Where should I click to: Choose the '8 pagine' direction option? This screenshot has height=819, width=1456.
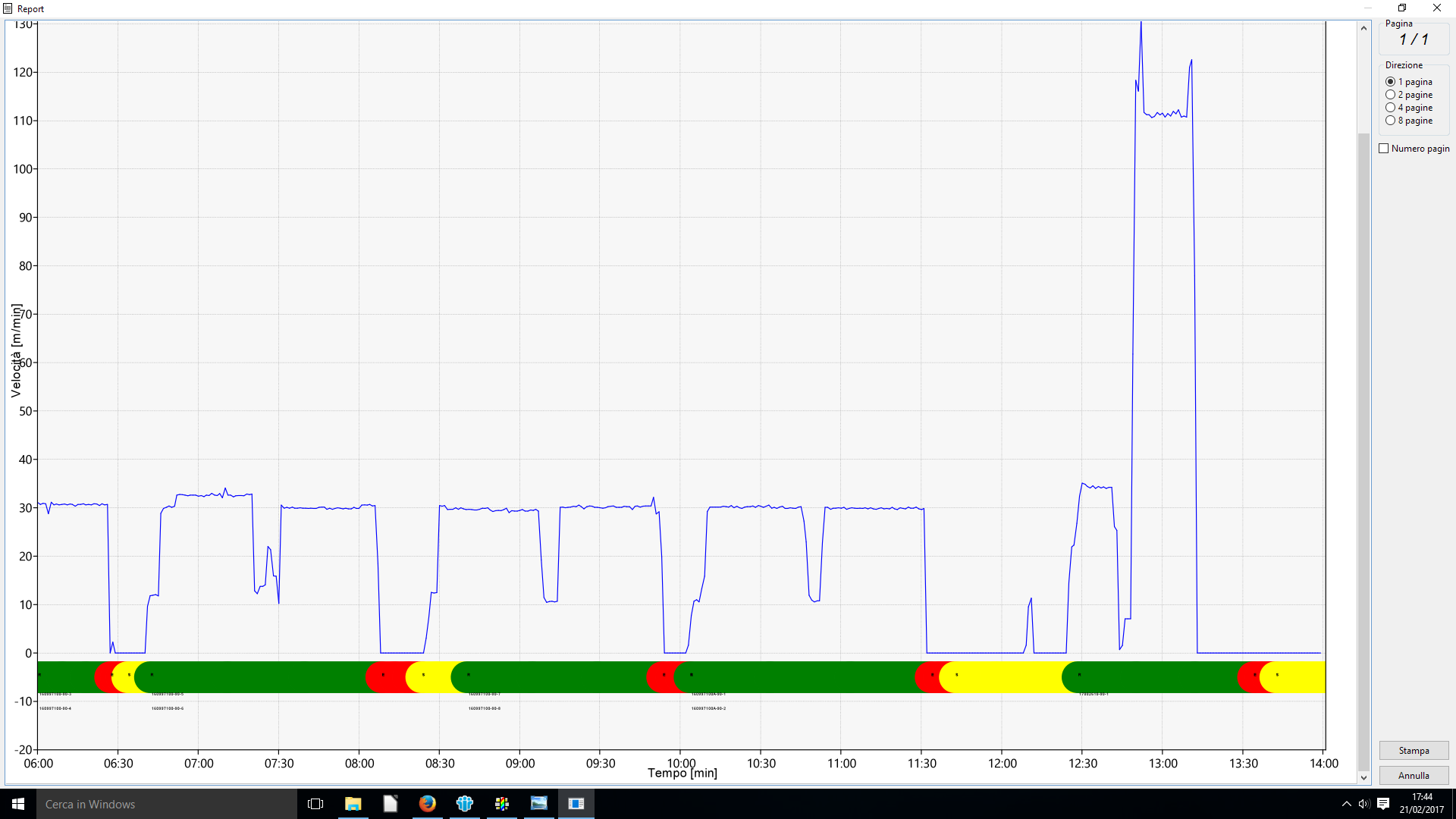point(1409,121)
